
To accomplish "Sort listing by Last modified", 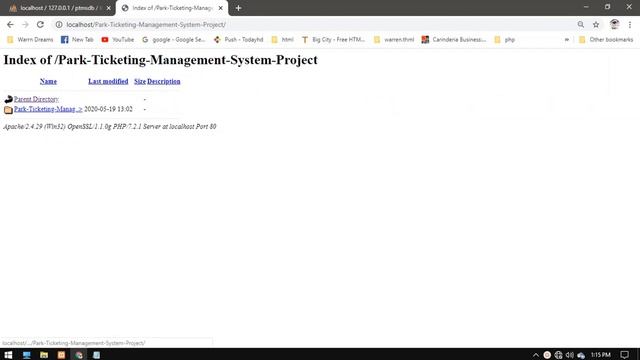I will (x=108, y=81).
